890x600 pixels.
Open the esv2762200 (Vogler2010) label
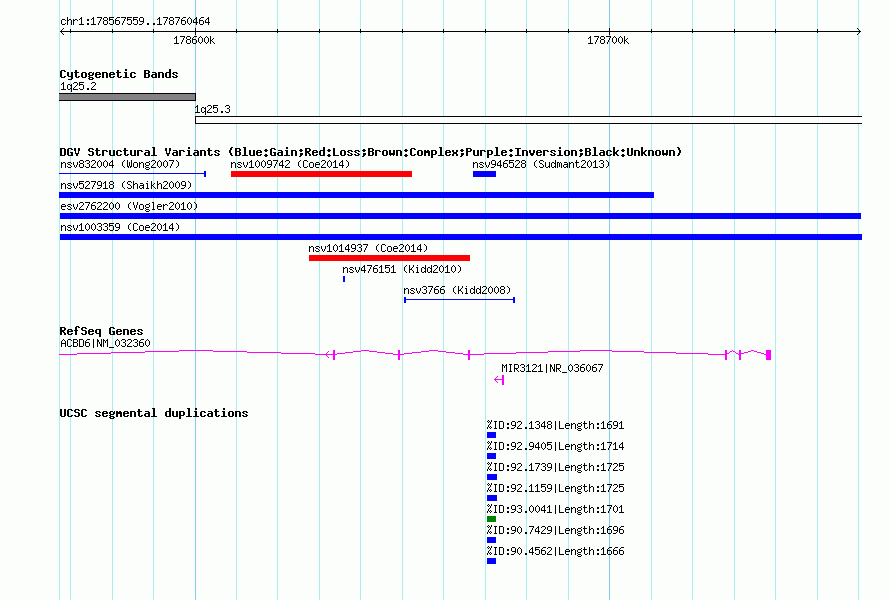pos(129,206)
